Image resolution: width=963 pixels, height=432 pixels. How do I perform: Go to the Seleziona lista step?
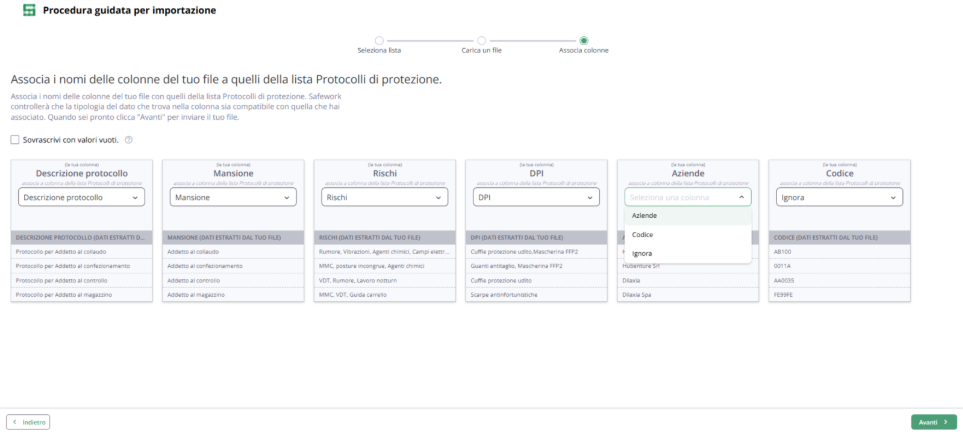[379, 41]
